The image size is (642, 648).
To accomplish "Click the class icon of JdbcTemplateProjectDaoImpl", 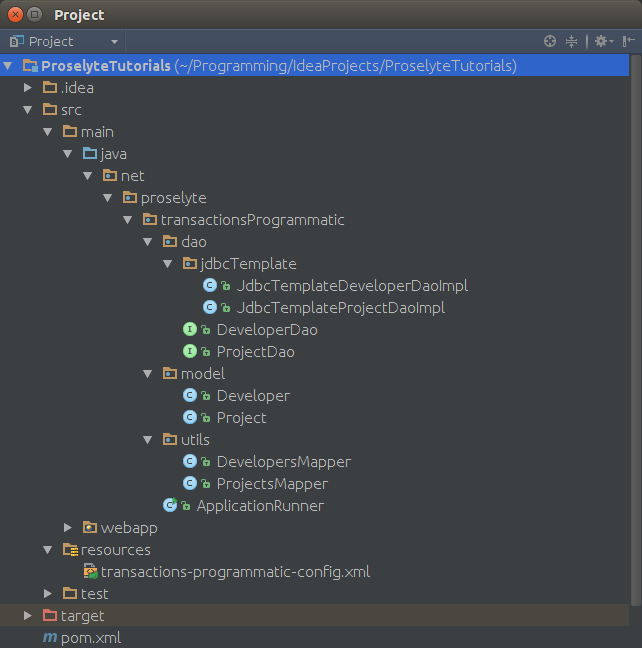I will (210, 307).
